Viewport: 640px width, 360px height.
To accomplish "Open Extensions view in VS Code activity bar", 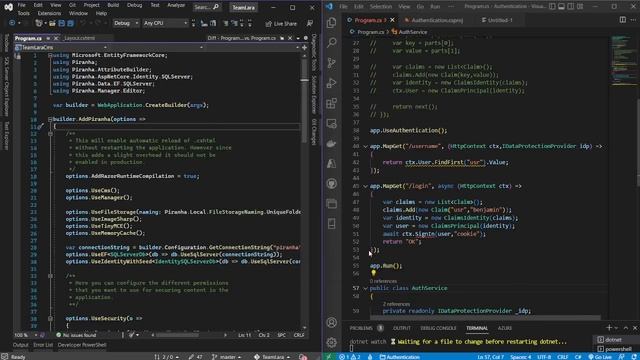I will 331,103.
